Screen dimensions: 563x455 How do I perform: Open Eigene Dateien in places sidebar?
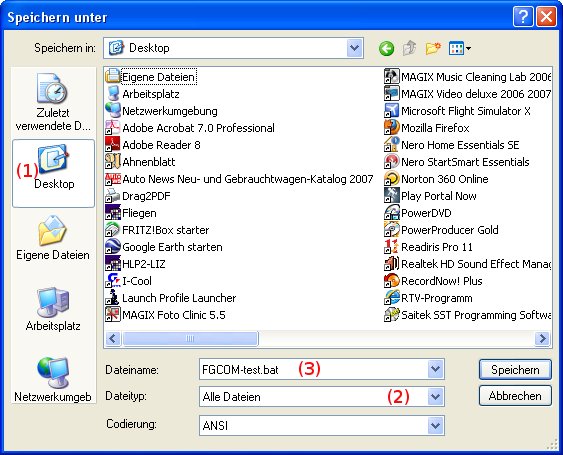pos(53,238)
